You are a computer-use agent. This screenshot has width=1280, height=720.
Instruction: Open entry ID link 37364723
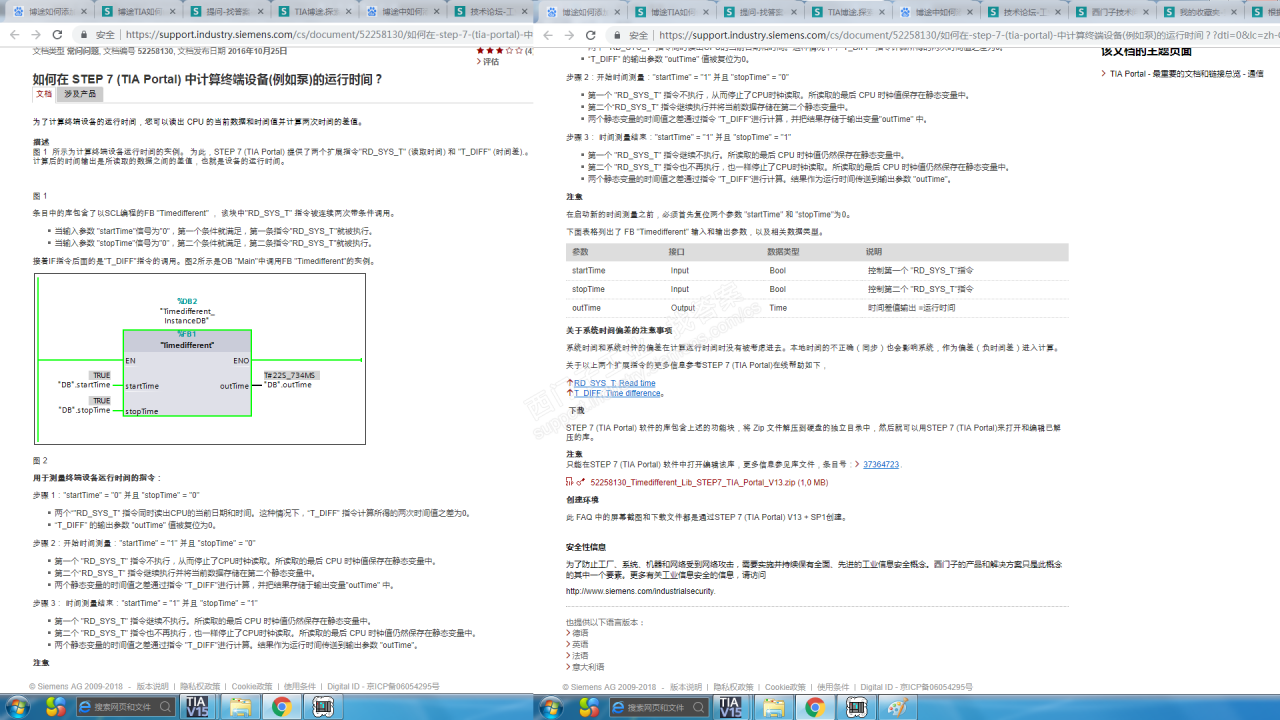click(881, 464)
